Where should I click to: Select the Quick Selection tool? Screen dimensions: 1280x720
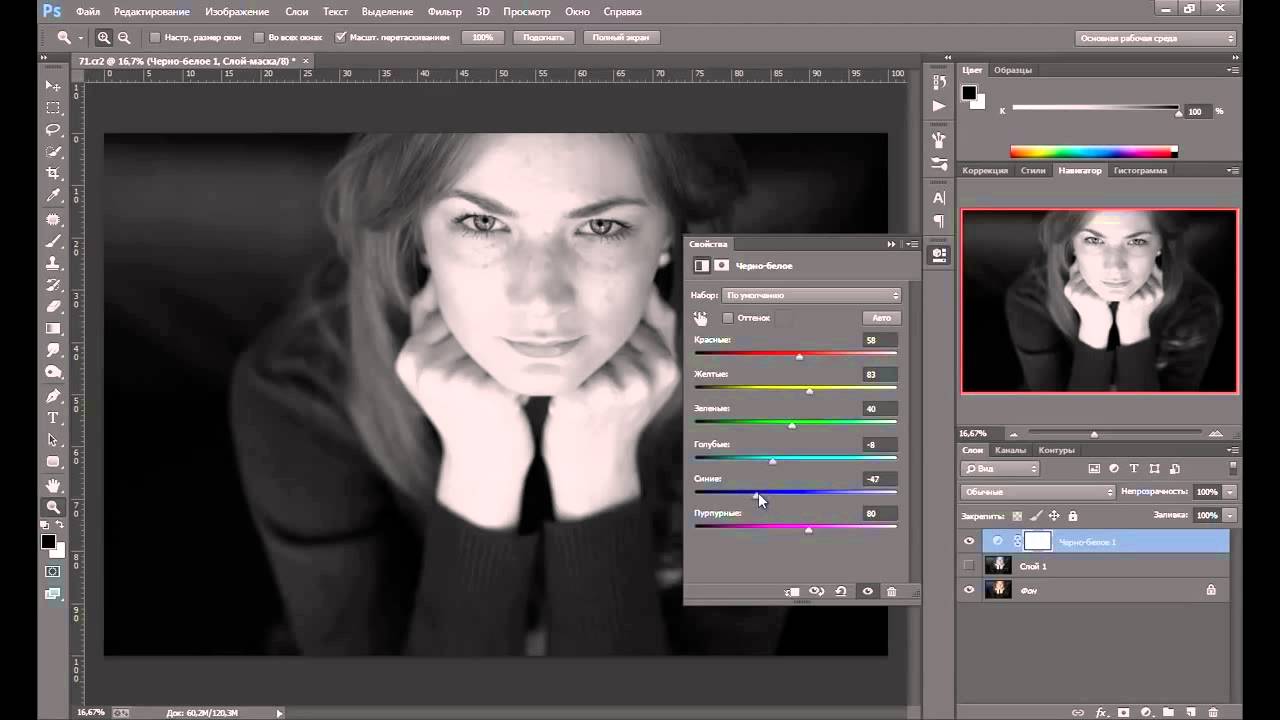click(54, 152)
